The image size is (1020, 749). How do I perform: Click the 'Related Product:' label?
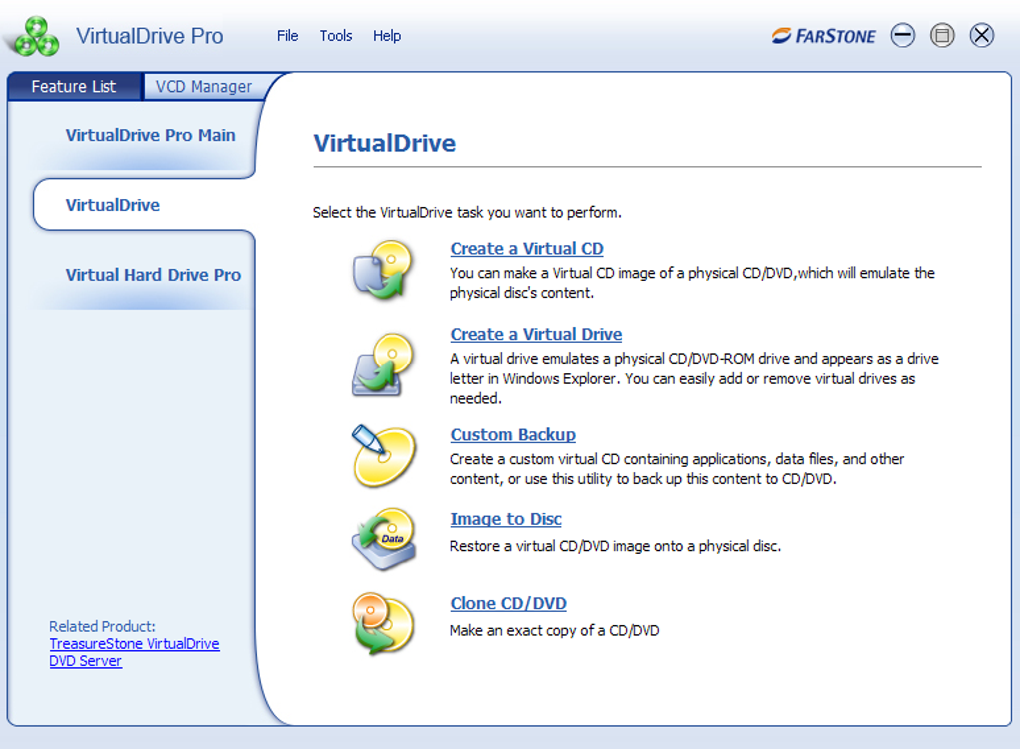[102, 626]
